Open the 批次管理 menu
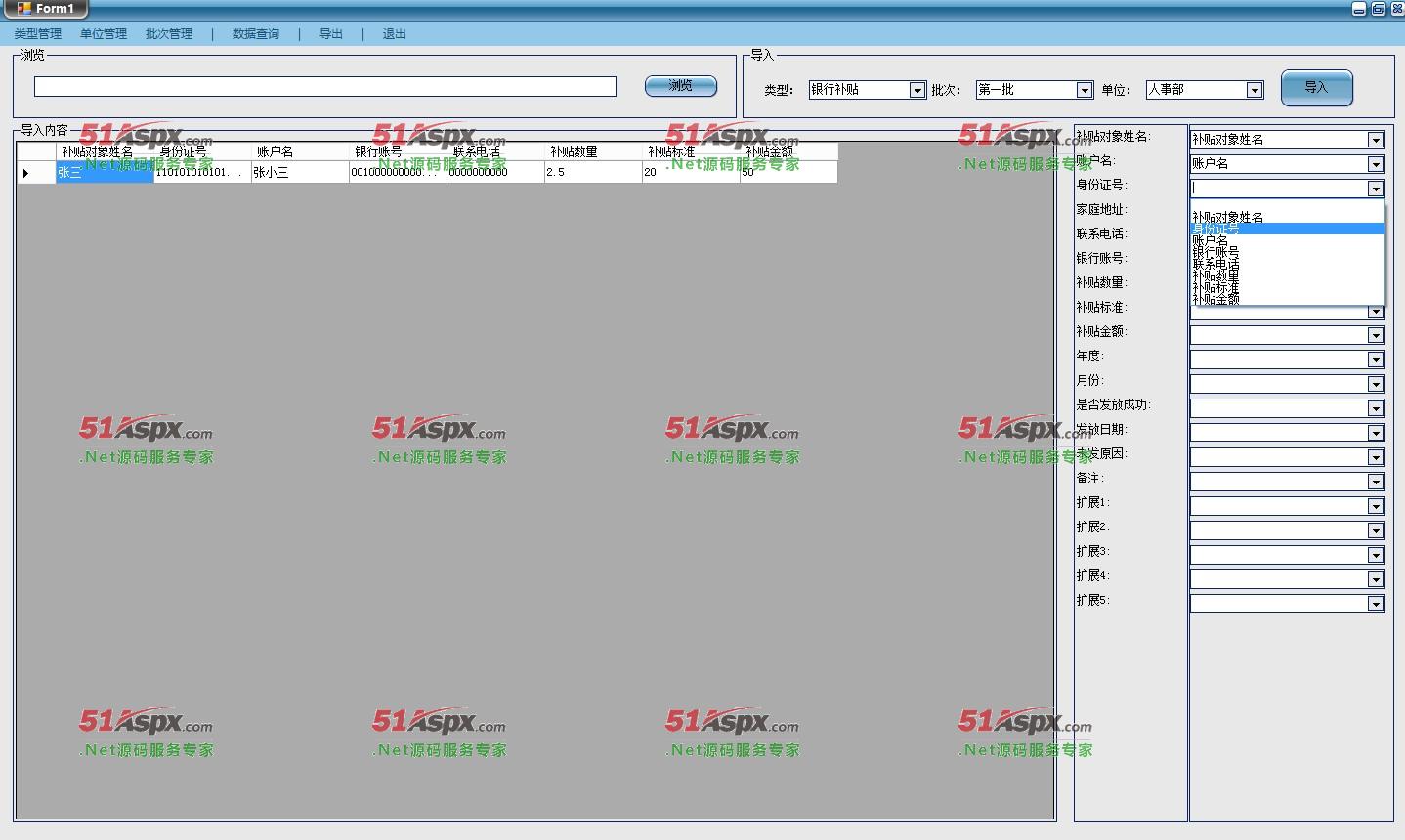The height and width of the screenshot is (840, 1405). (x=169, y=34)
